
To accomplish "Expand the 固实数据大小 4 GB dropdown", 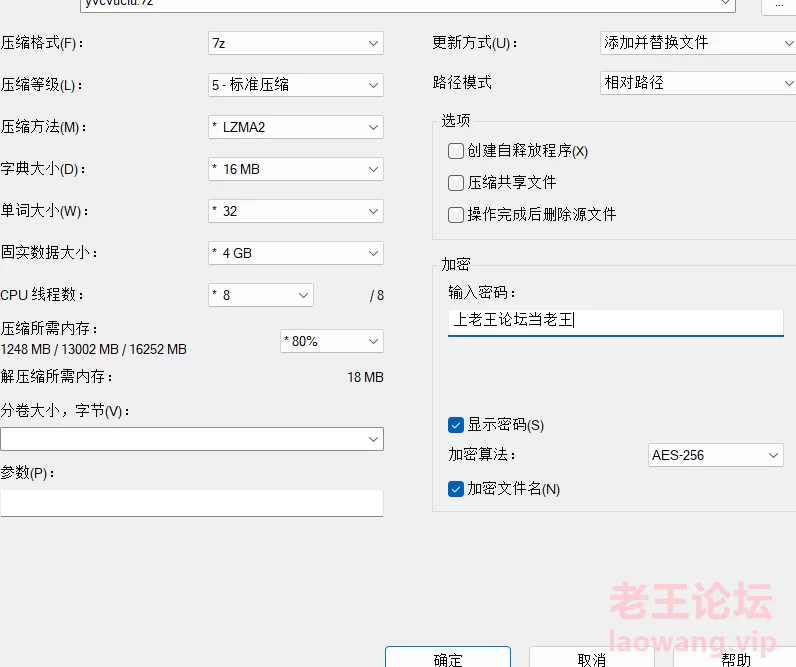I will click(295, 253).
